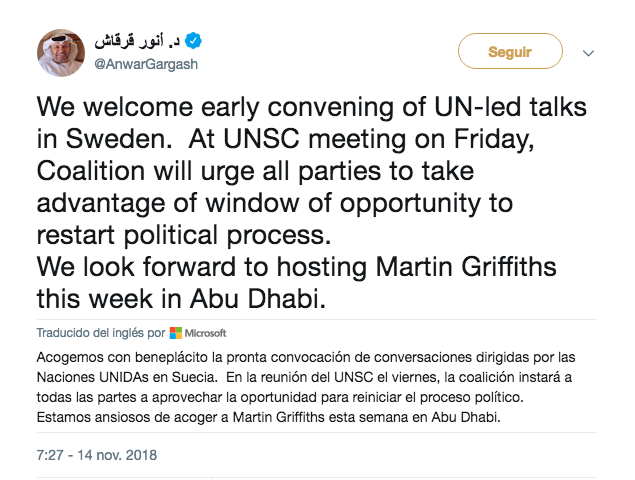This screenshot has width=635, height=480.
Task: Click the 'Traducido del inglés por' label
Action: [x=100, y=333]
